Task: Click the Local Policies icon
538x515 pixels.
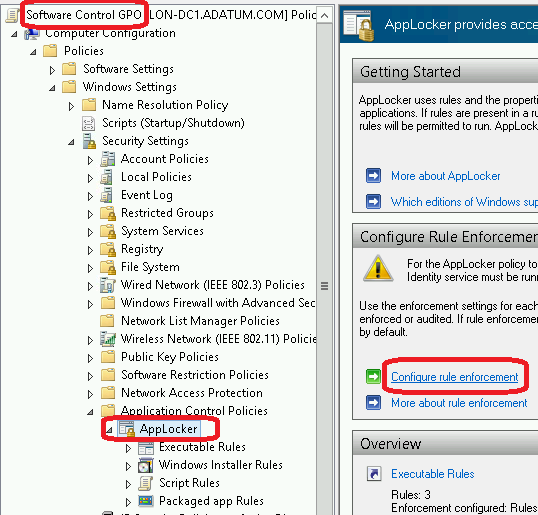Action: coord(107,177)
